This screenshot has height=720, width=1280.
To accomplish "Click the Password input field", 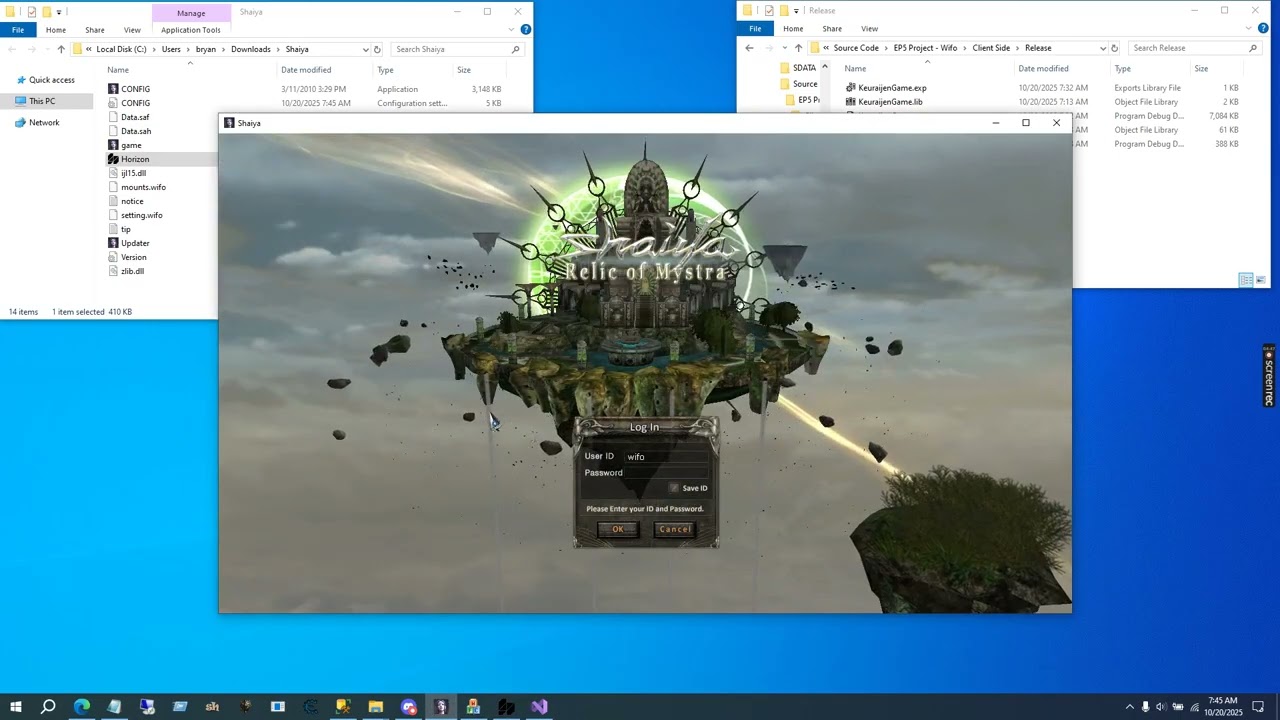I will point(666,473).
